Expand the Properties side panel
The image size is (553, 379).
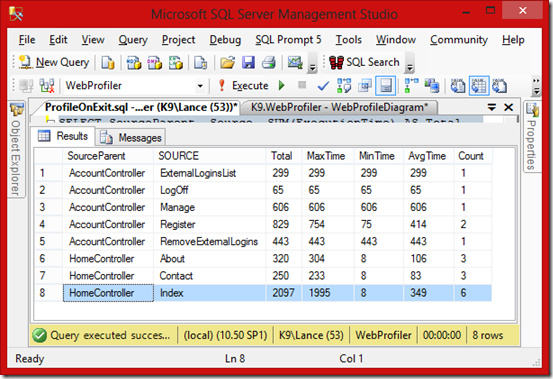pyautogui.click(x=531, y=137)
